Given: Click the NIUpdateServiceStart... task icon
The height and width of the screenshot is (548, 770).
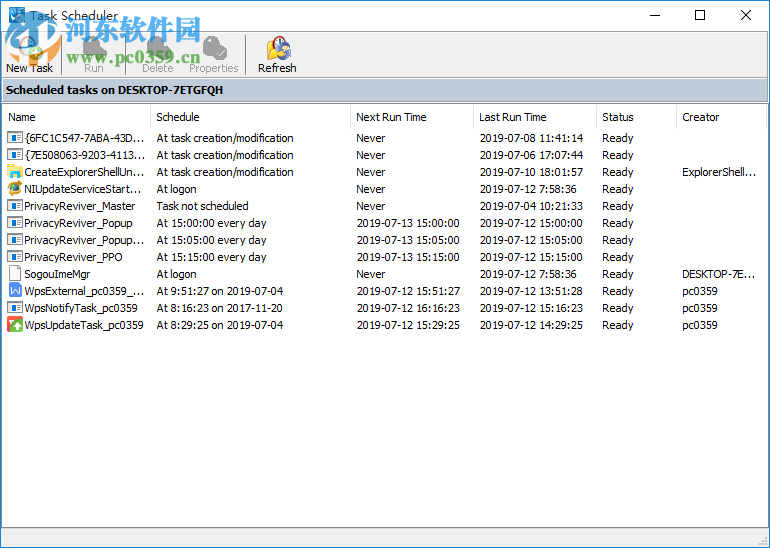Looking at the screenshot, I should [x=15, y=189].
